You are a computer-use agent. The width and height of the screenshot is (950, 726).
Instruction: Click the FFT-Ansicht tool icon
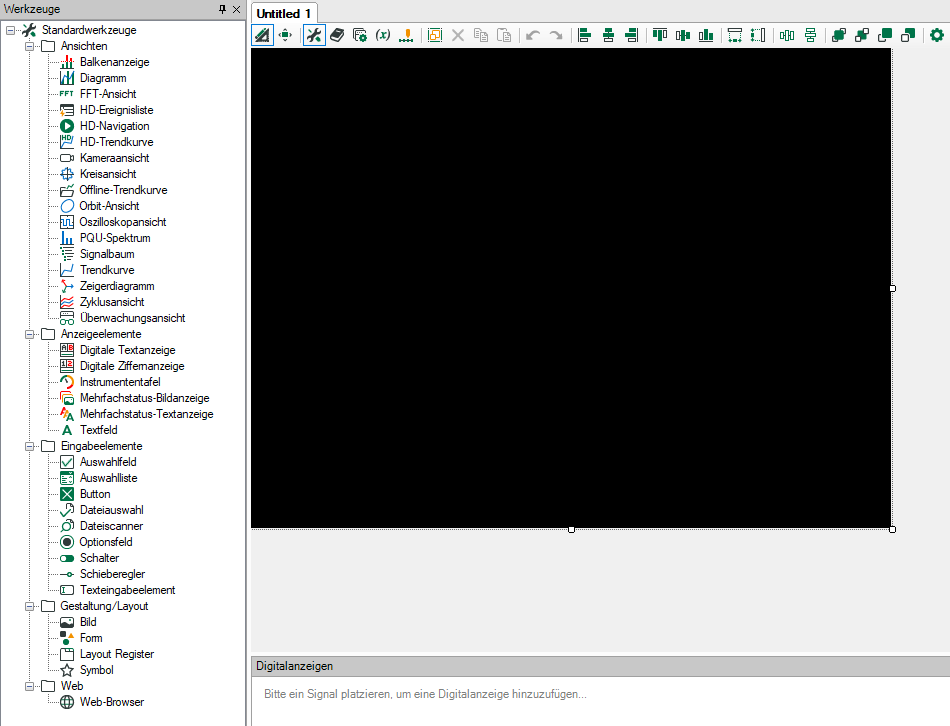(67, 94)
